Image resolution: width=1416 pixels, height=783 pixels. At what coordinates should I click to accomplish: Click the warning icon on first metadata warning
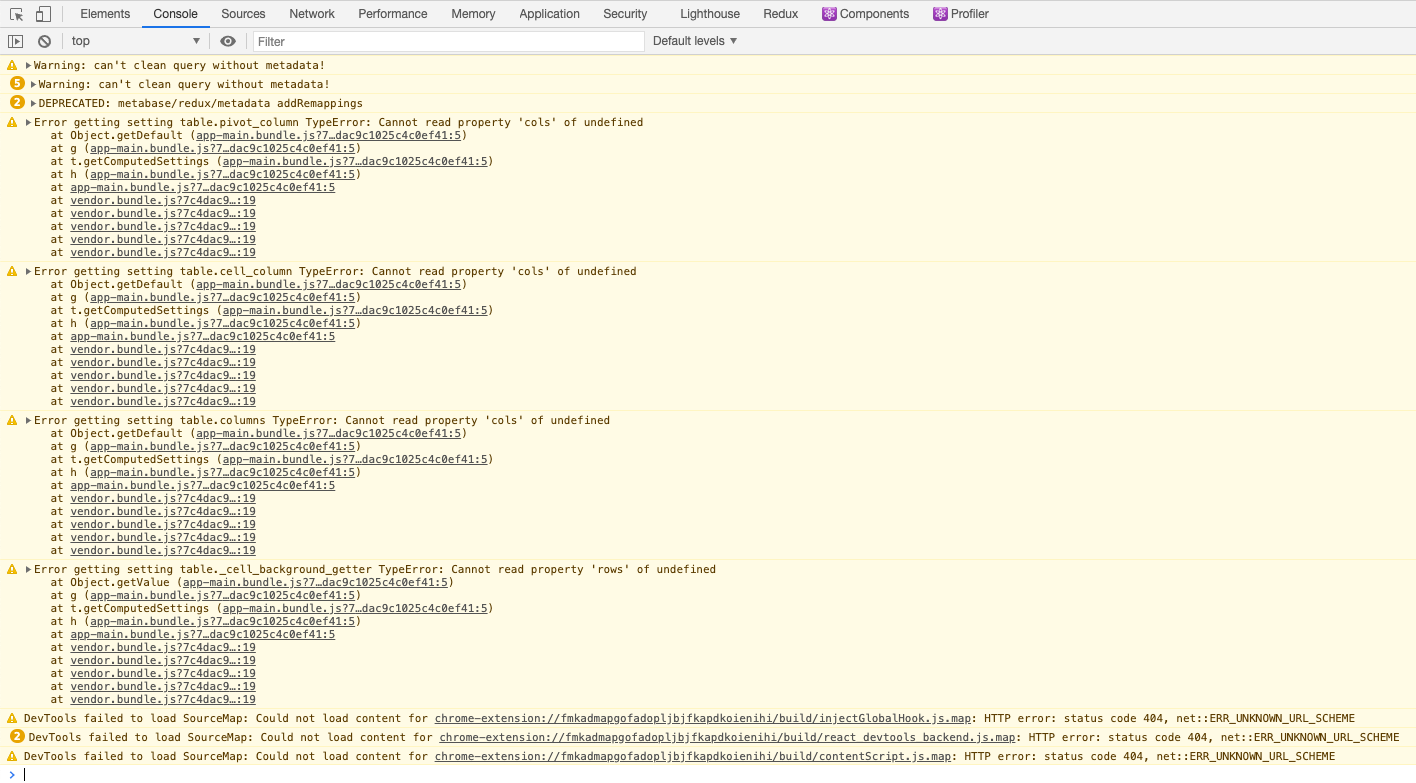[x=12, y=65]
